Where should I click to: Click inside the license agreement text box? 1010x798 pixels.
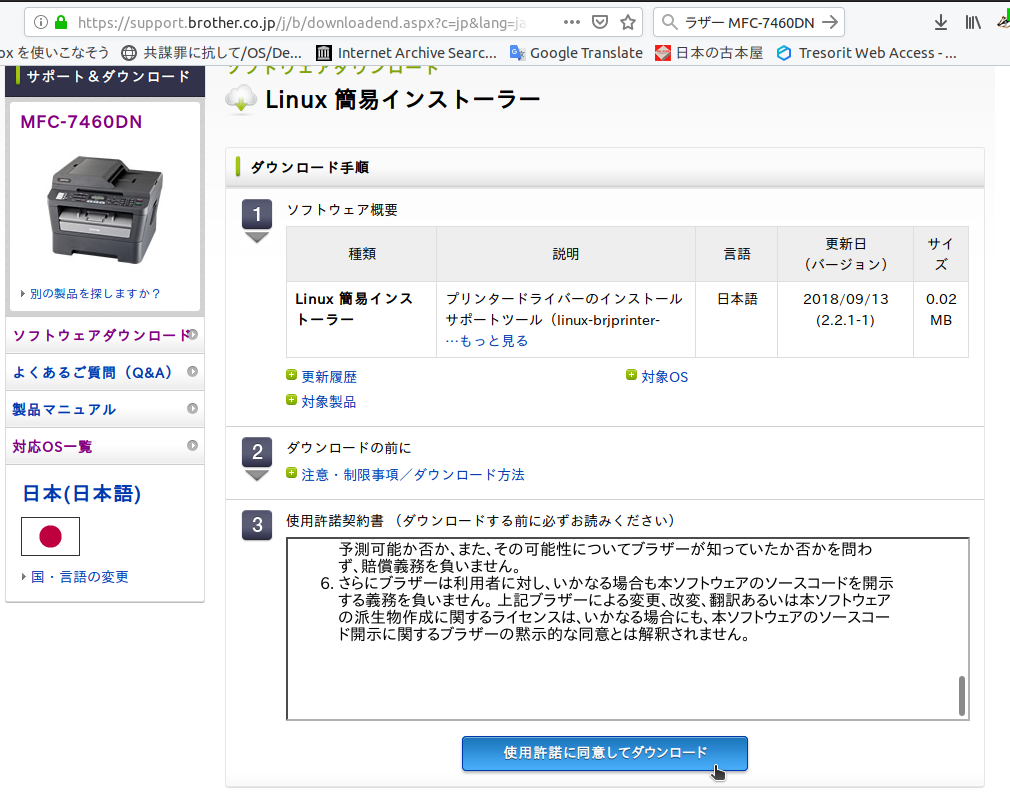pyautogui.click(x=627, y=629)
